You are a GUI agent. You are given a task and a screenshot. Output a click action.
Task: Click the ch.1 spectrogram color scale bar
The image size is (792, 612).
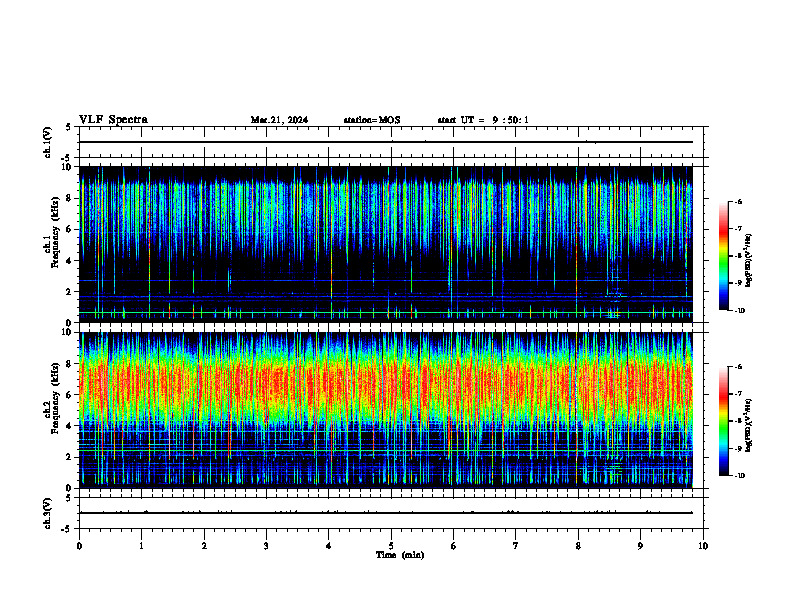(723, 256)
